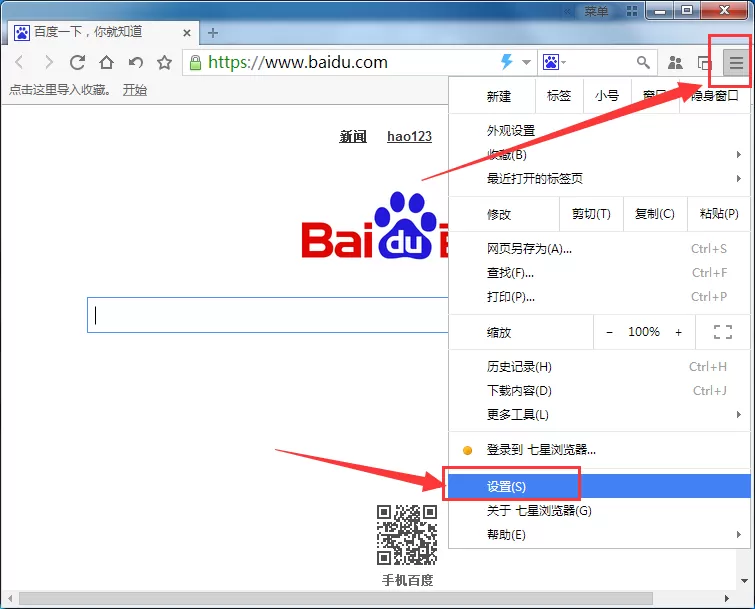755x609 pixels.
Task: Click the horizontal scrollbar left arrow
Action: click(9, 598)
